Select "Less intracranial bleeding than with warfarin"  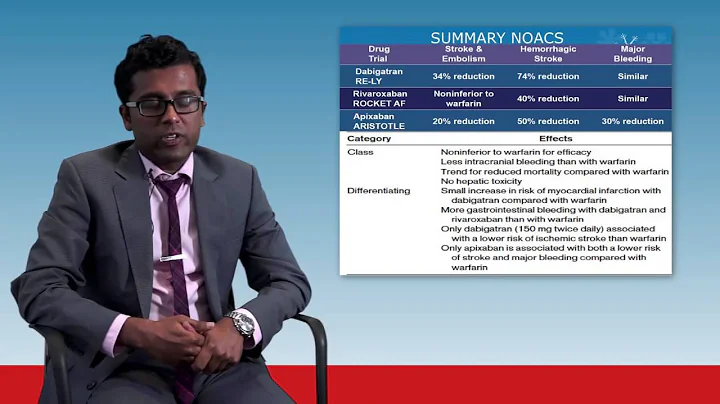(538, 162)
